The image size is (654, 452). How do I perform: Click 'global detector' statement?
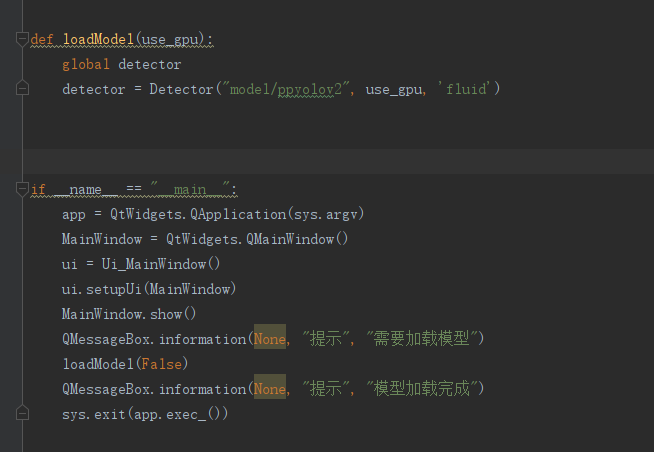[121, 64]
